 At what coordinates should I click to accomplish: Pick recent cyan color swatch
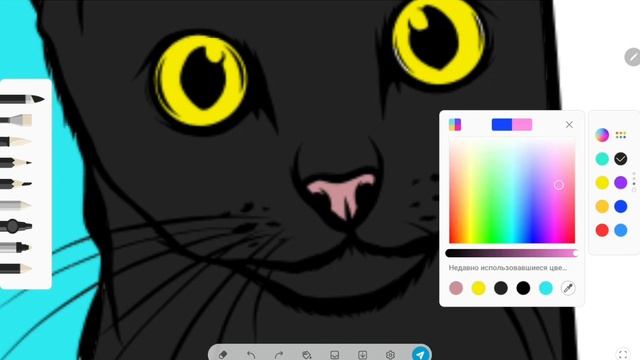546,288
